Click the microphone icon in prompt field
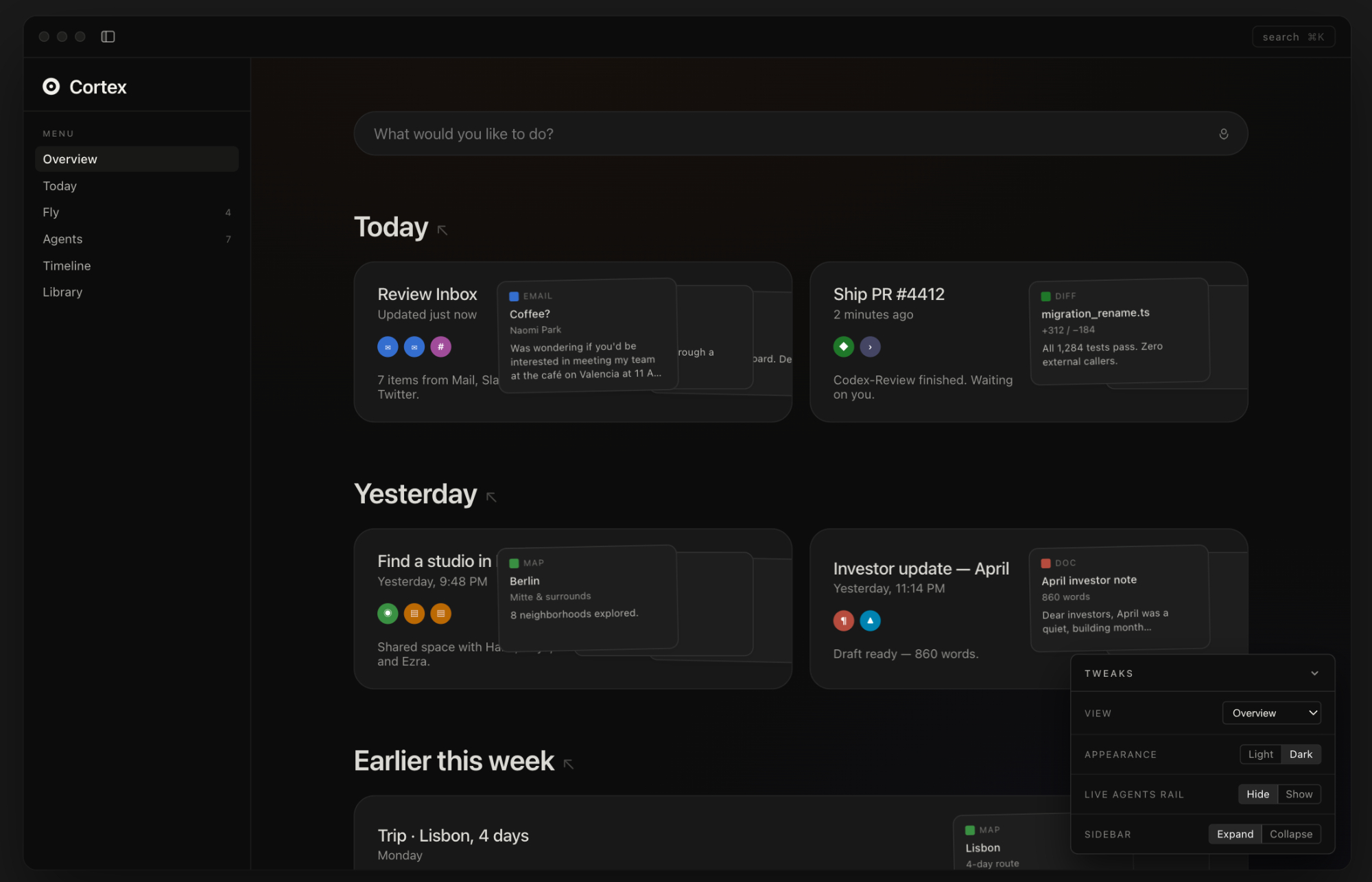1372x882 pixels. [1223, 134]
